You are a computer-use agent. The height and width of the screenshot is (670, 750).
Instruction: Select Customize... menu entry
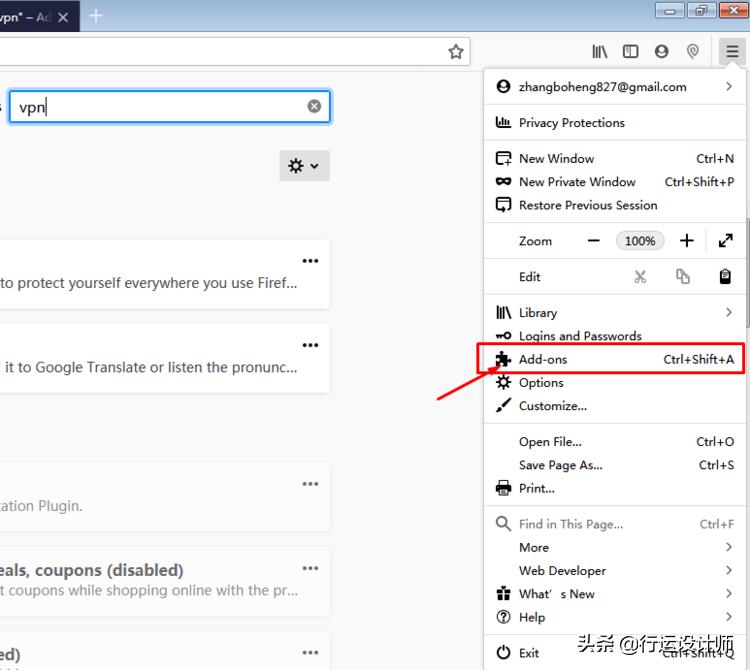(x=615, y=406)
